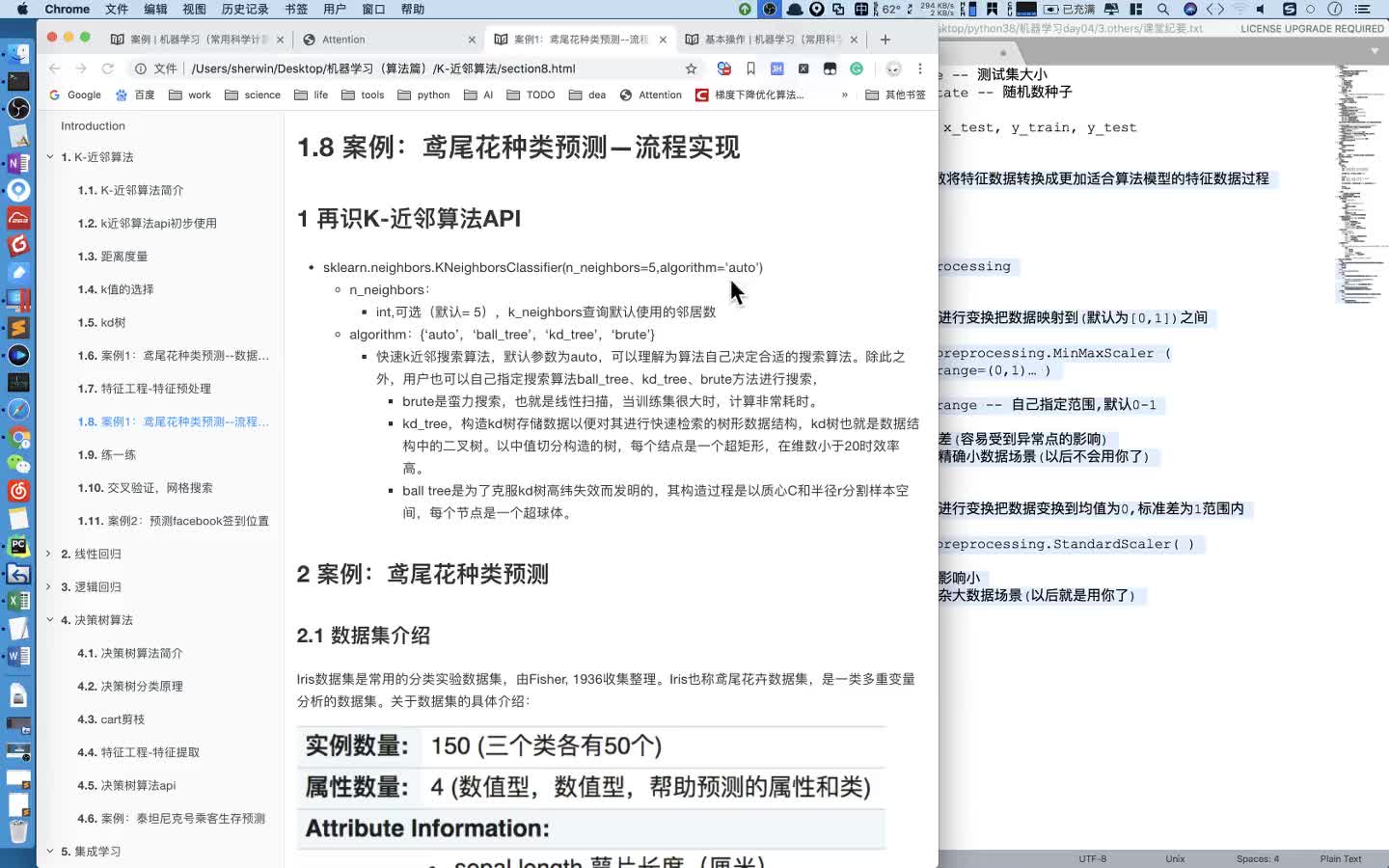Open the 窗口 menu

(373, 9)
